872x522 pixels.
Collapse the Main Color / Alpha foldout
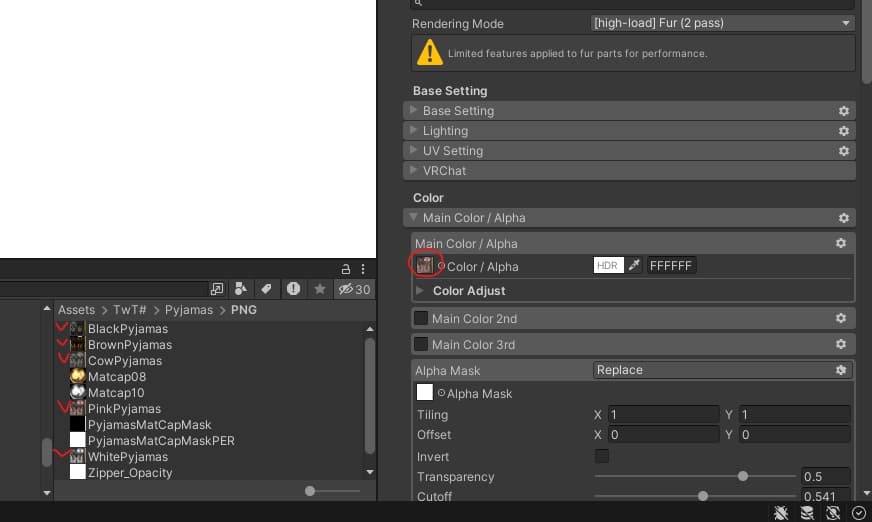pos(413,217)
